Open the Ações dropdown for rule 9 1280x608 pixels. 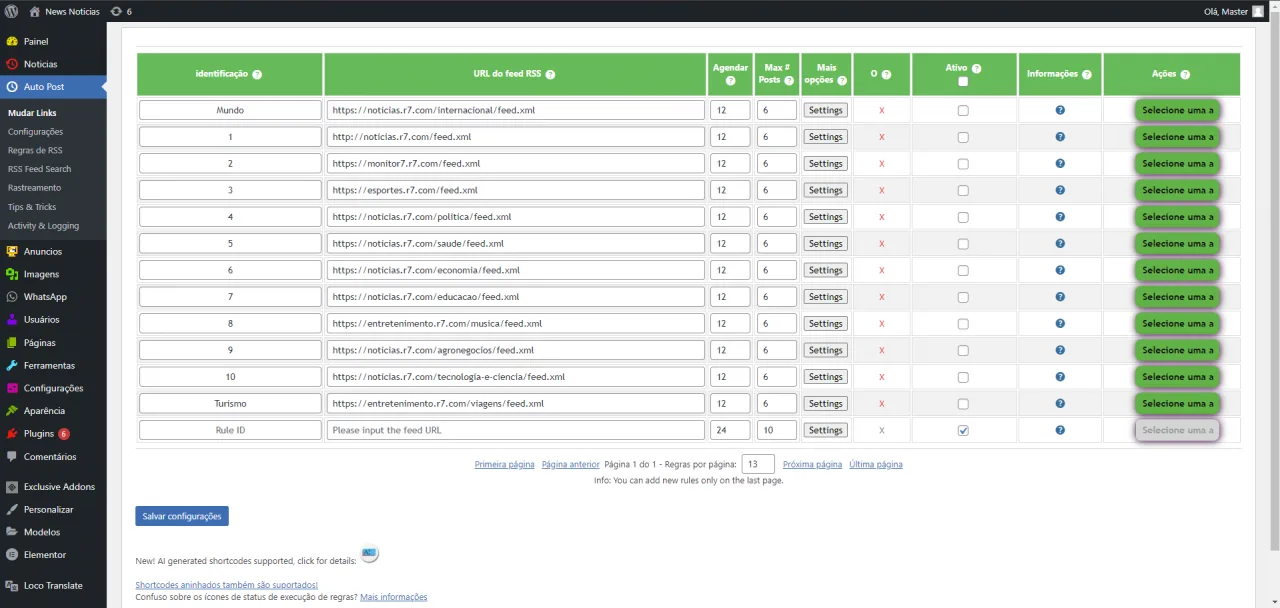point(1177,350)
